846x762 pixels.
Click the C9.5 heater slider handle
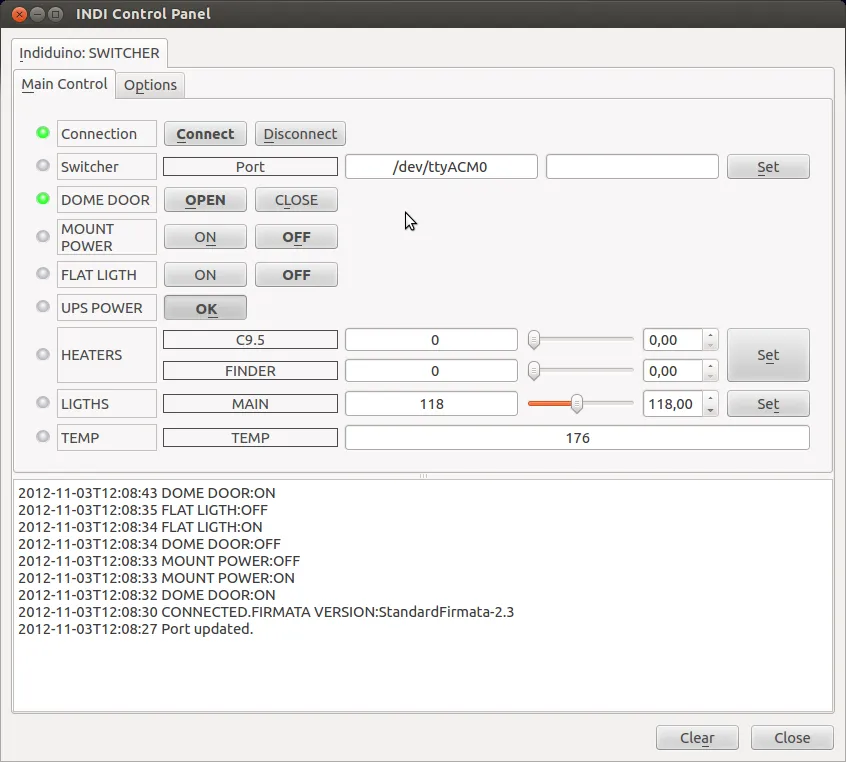[534, 340]
